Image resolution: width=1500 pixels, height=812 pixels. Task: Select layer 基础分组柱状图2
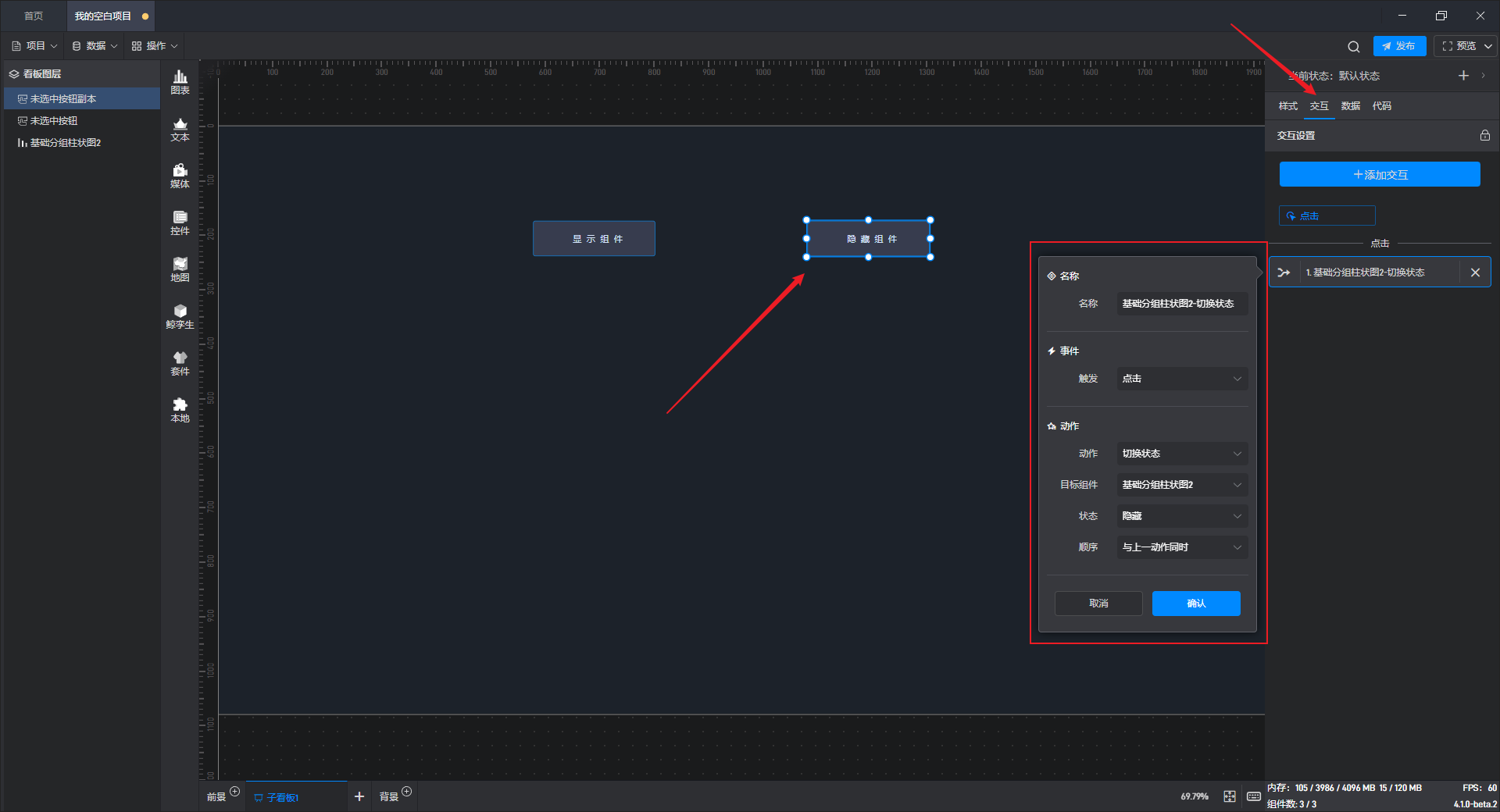pos(82,143)
